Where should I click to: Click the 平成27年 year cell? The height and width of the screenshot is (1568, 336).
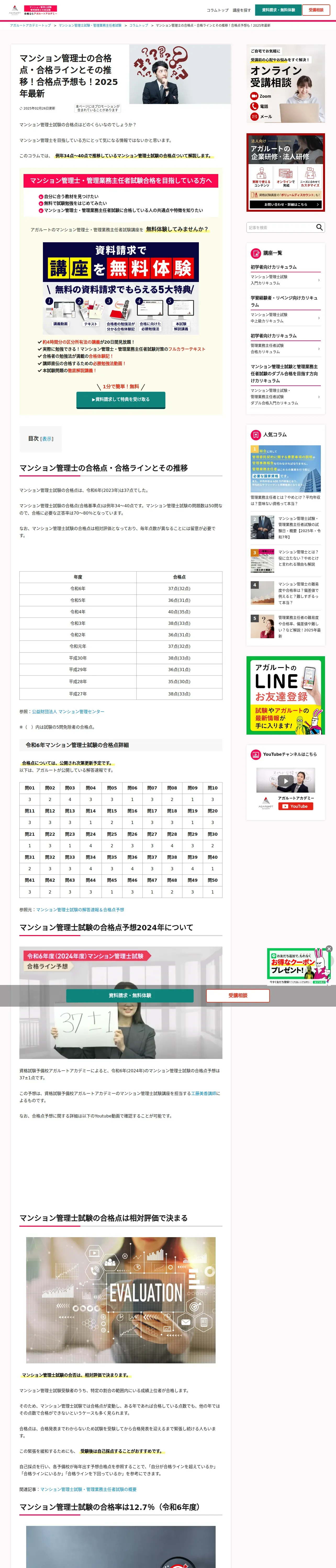pos(78,694)
